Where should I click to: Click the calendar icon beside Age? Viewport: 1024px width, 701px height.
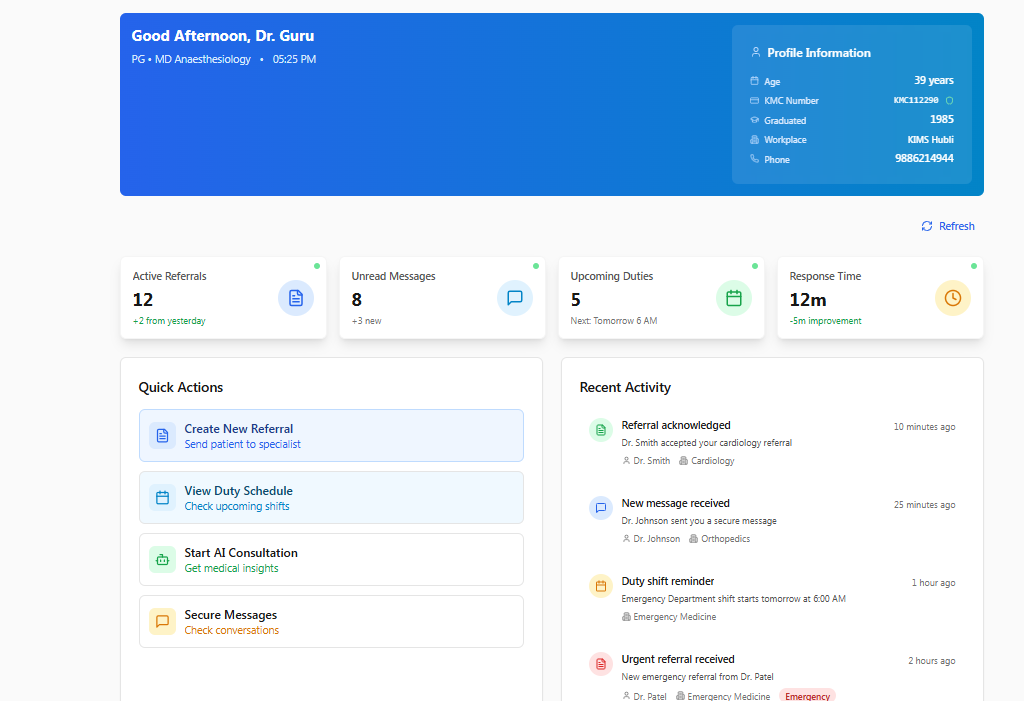754,81
